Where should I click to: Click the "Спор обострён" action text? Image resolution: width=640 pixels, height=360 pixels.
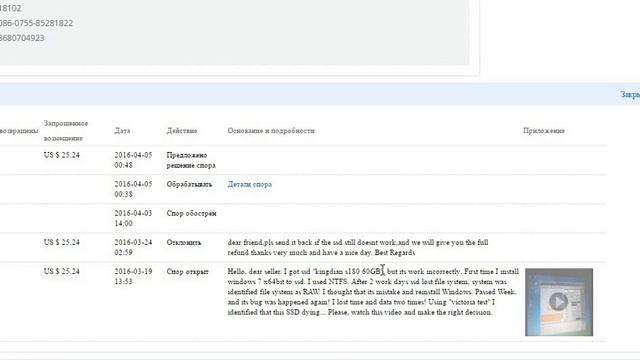tap(191, 213)
